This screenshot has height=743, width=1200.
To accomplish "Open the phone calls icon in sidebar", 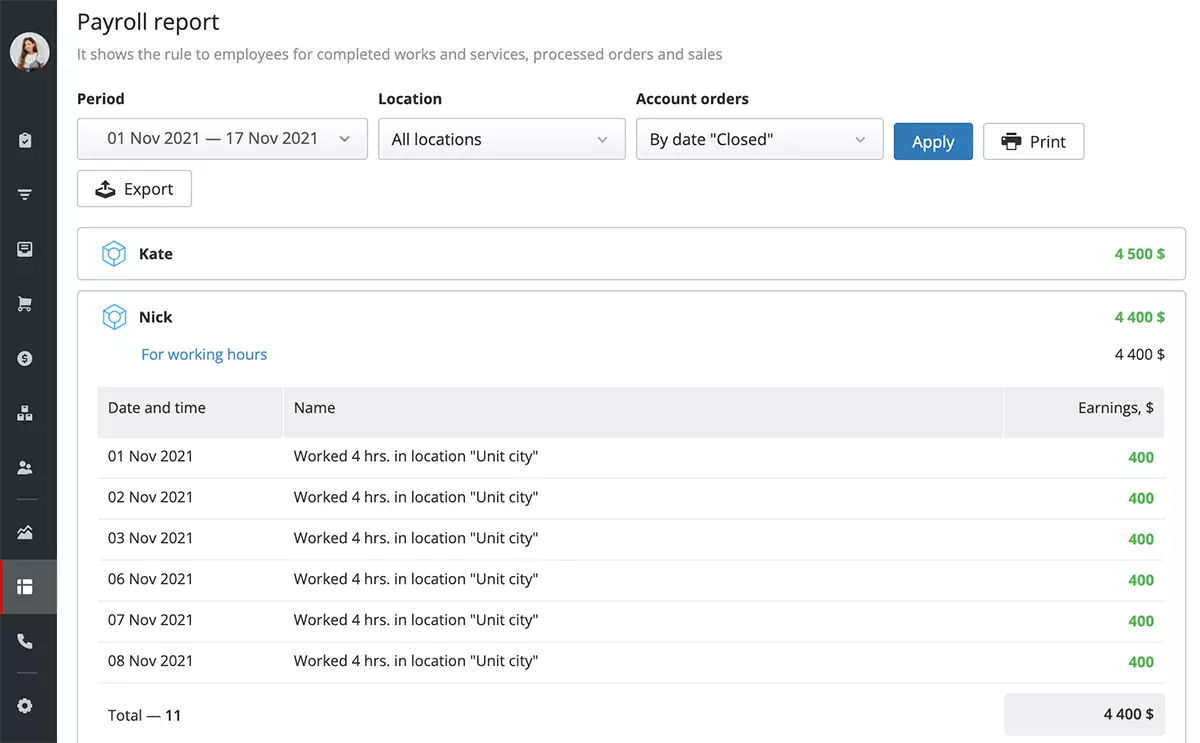I will pyautogui.click(x=26, y=641).
